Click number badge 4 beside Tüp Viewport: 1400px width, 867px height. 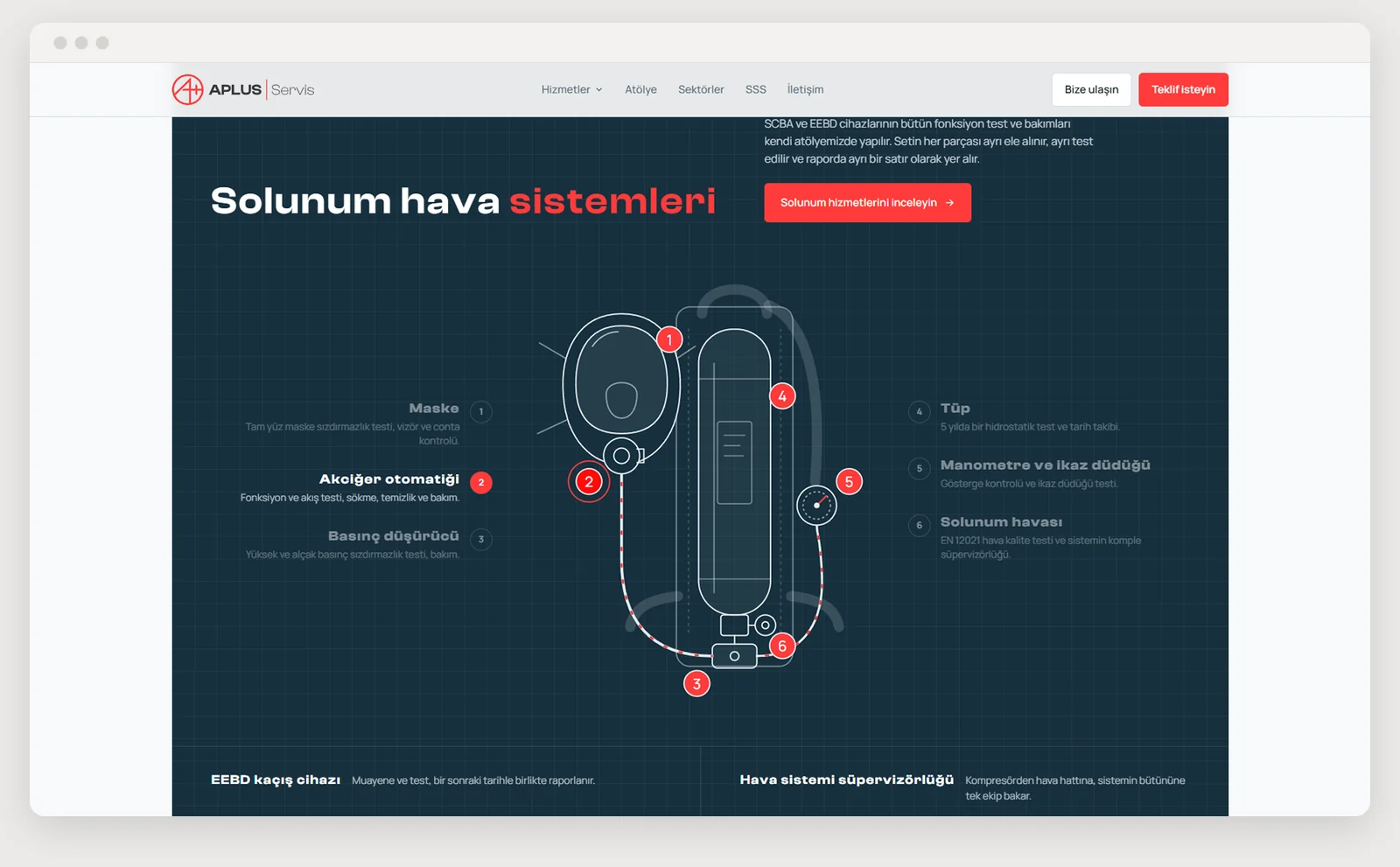tap(919, 411)
